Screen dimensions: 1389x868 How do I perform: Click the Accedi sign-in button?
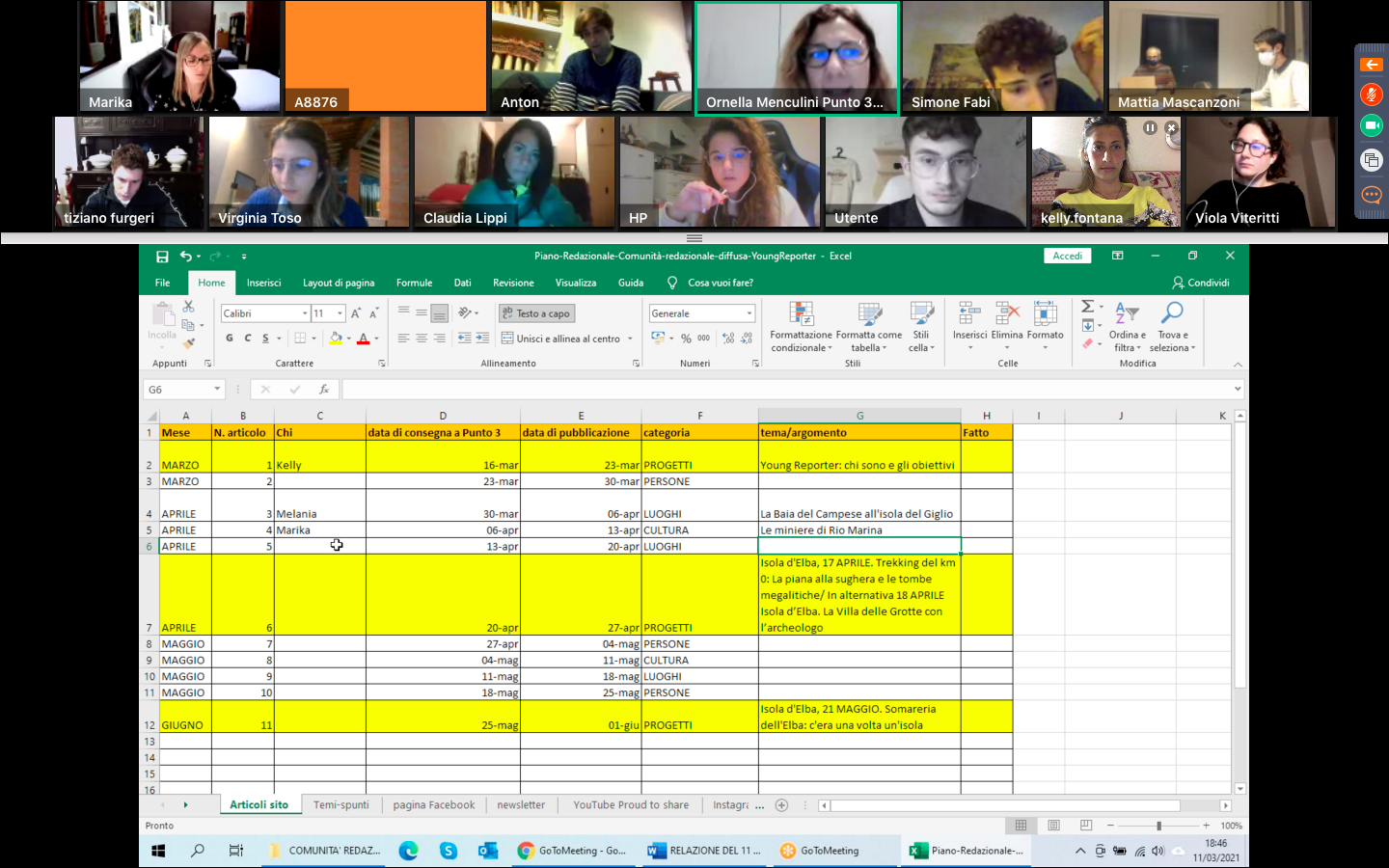pyautogui.click(x=1067, y=256)
